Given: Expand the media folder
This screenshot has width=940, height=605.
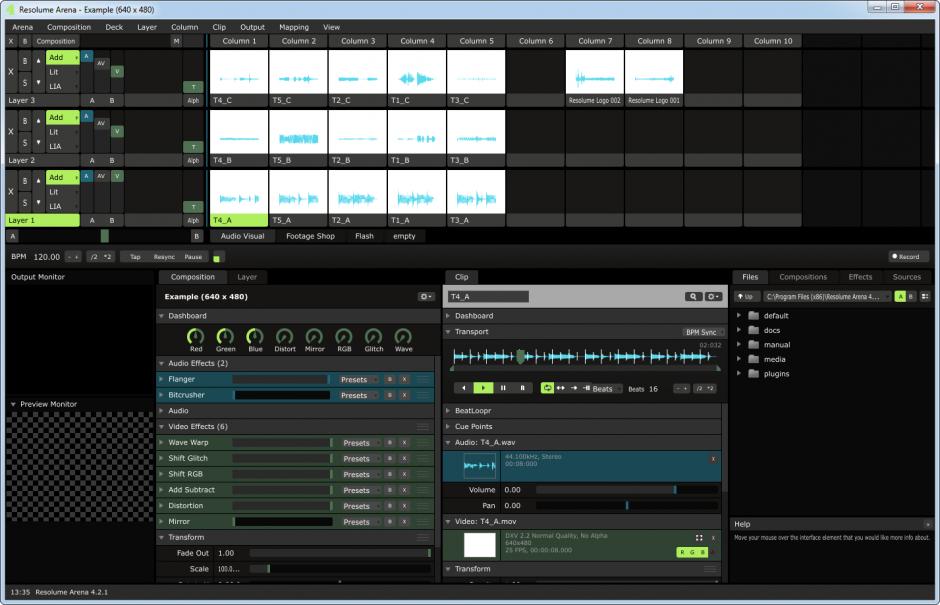Looking at the screenshot, I should point(739,359).
